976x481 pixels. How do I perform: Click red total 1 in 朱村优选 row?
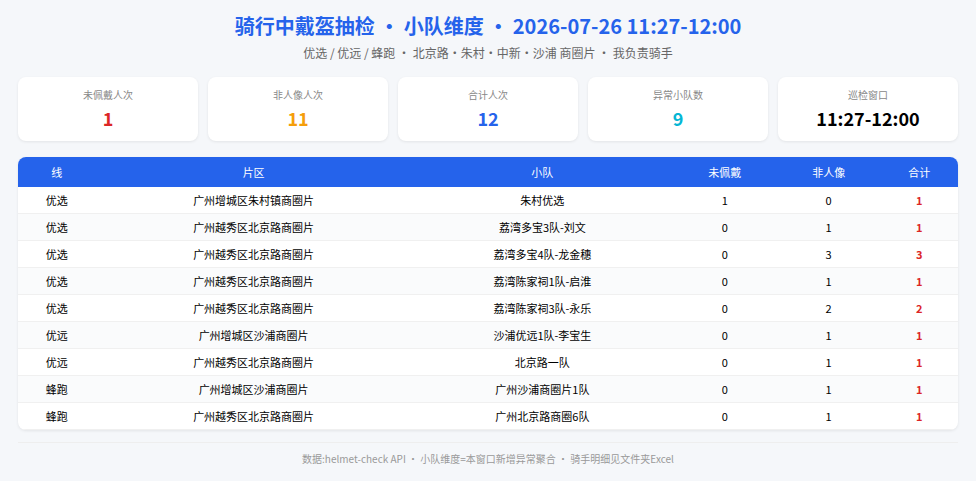pyautogui.click(x=919, y=201)
